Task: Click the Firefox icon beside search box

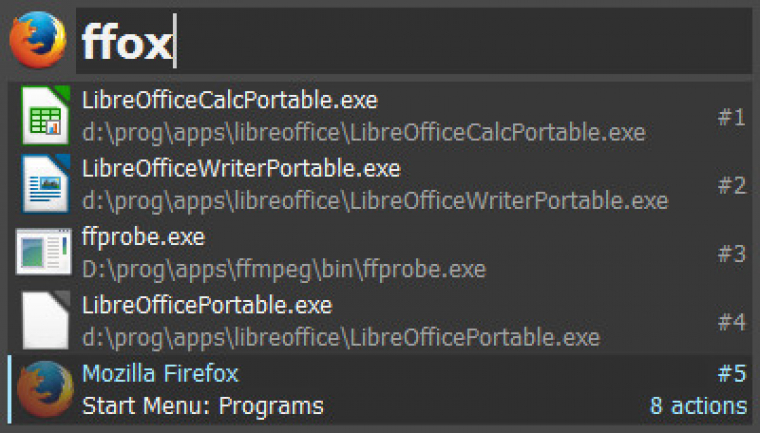Action: [x=38, y=40]
